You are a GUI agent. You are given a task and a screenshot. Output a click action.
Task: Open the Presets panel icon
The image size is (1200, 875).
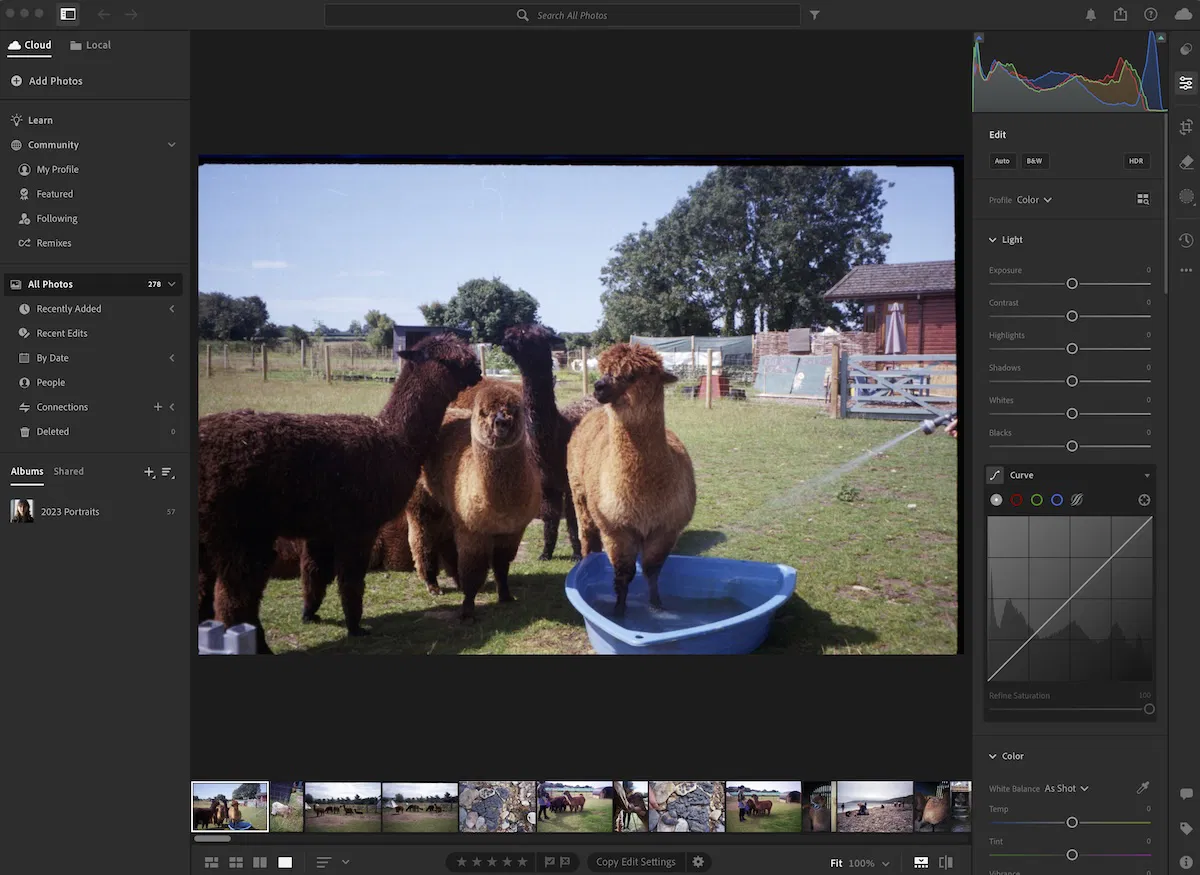(1186, 49)
